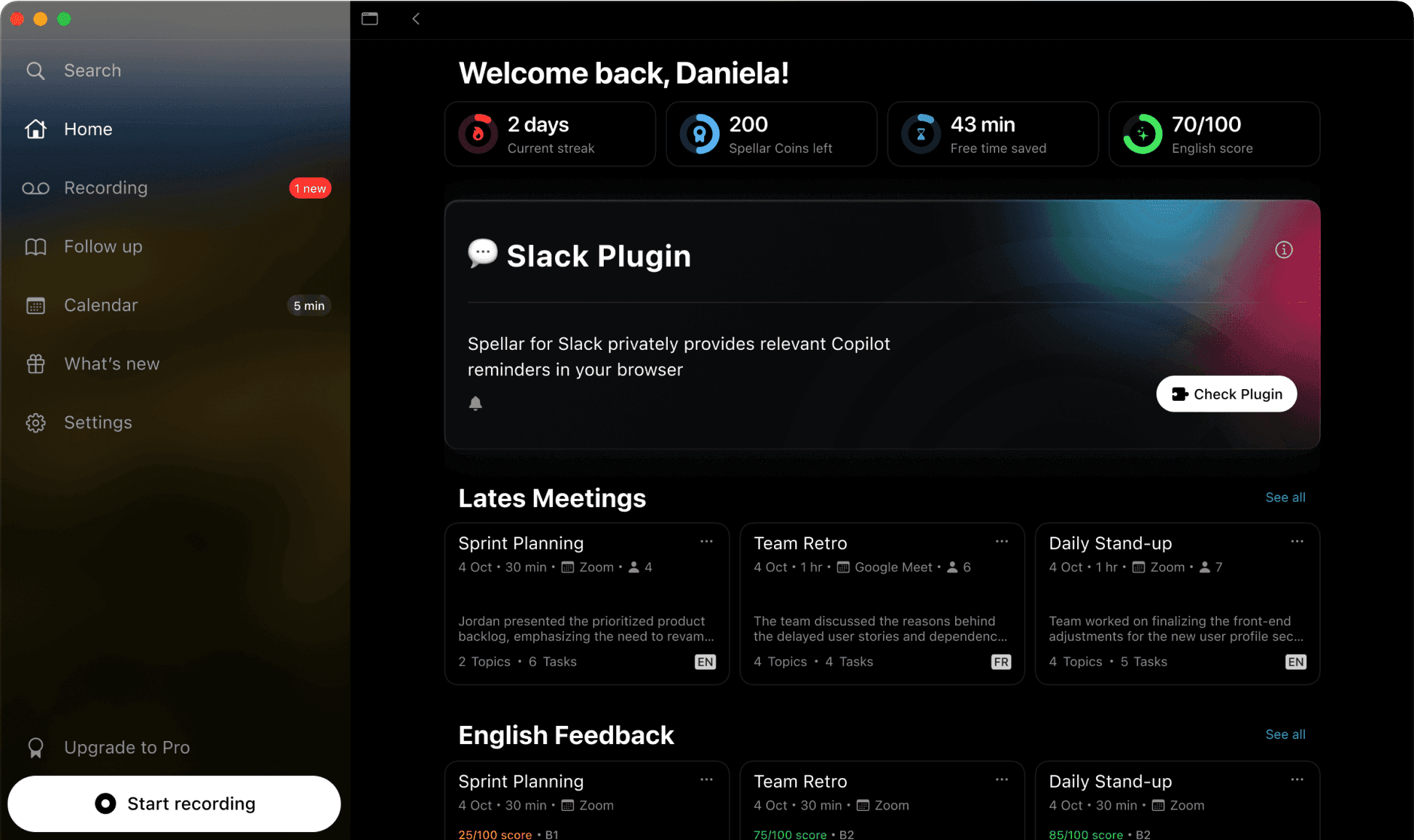
Task: Go to Calendar in the sidebar
Action: (x=100, y=305)
